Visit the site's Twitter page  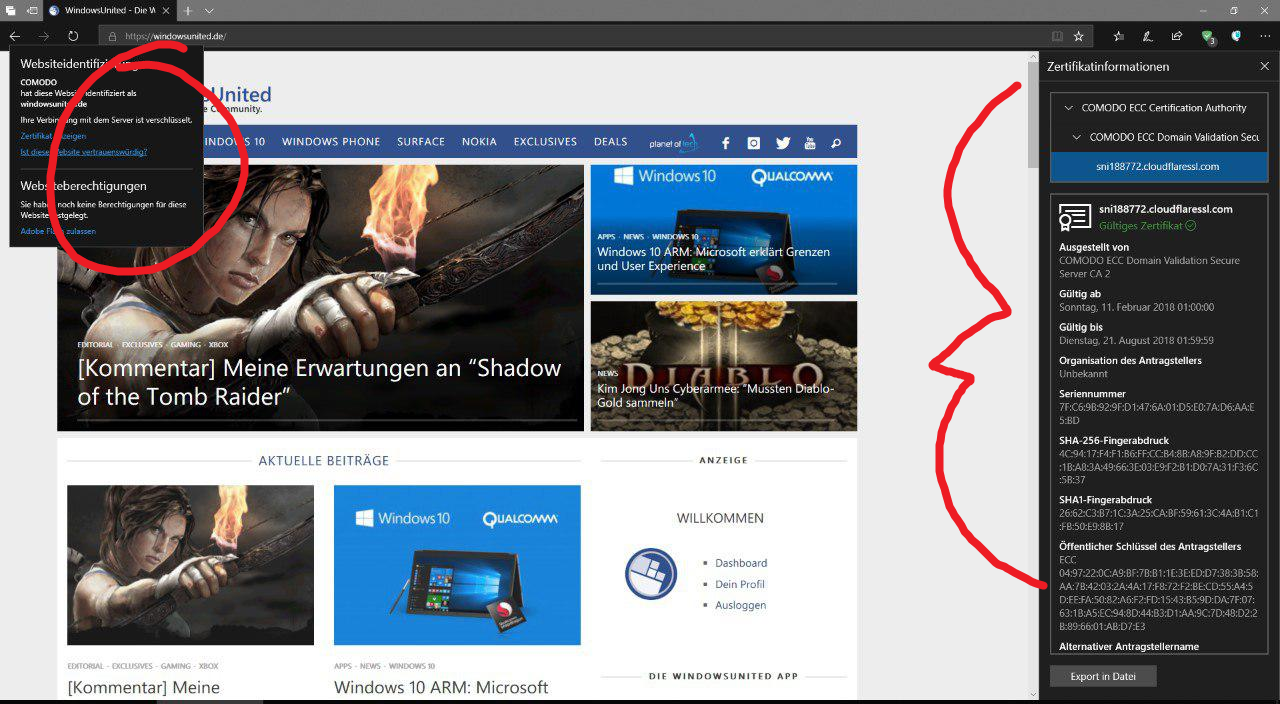[782, 143]
